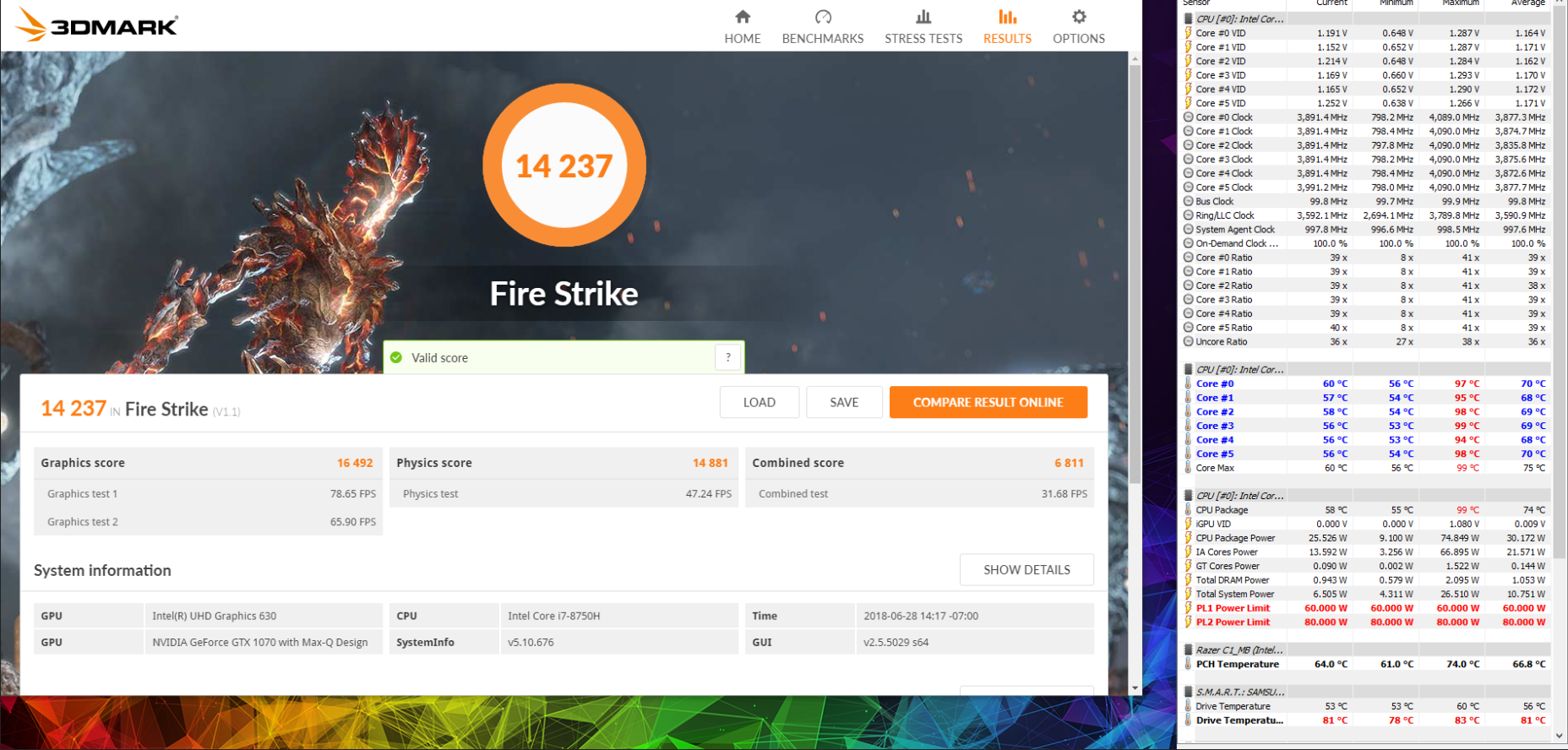Image resolution: width=1568 pixels, height=750 pixels.
Task: Click the Combined test result 31.68 FPS
Action: [x=1064, y=494]
